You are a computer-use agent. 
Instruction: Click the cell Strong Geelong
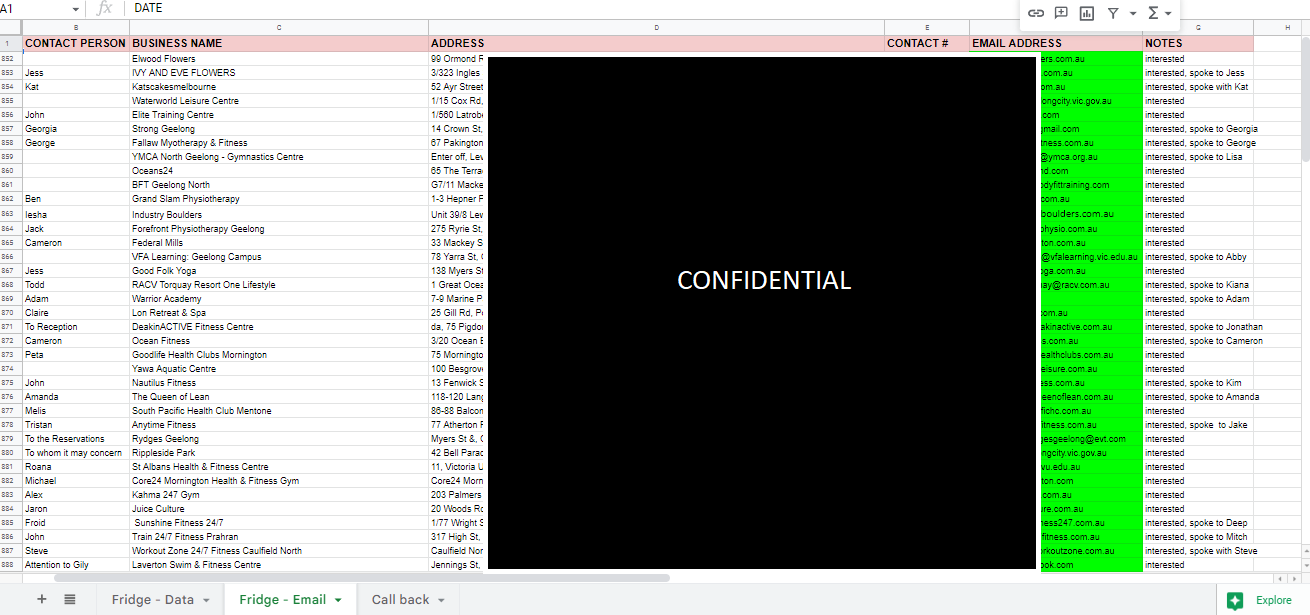279,129
